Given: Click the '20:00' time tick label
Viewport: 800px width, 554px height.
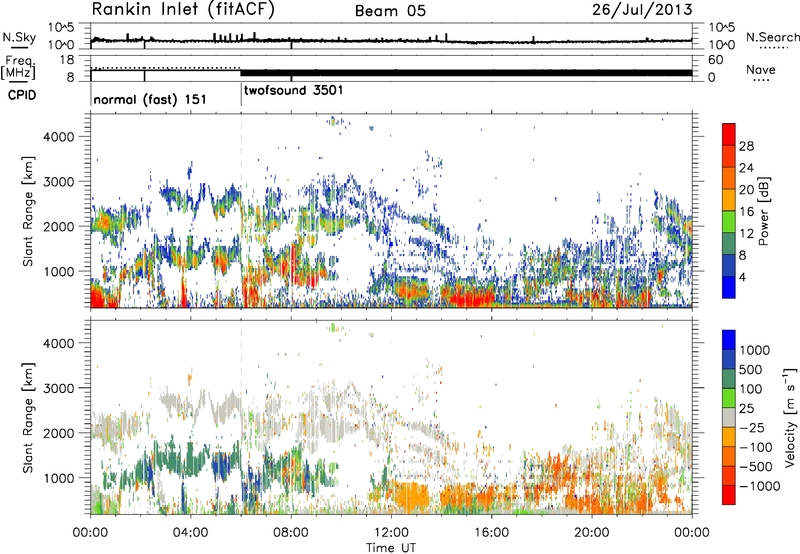Looking at the screenshot, I should [x=591, y=533].
